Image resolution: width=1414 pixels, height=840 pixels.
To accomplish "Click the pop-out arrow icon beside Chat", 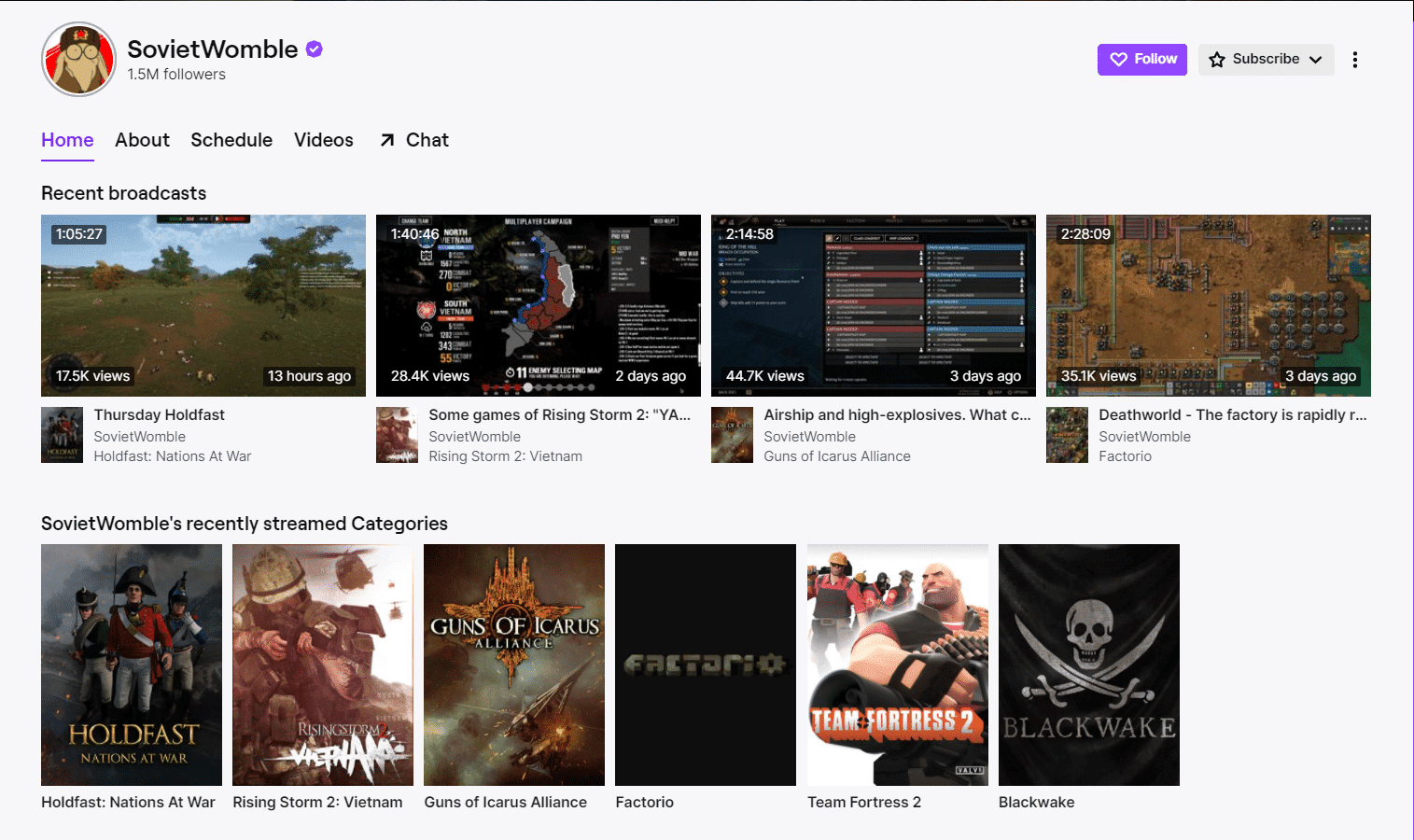I will [387, 140].
